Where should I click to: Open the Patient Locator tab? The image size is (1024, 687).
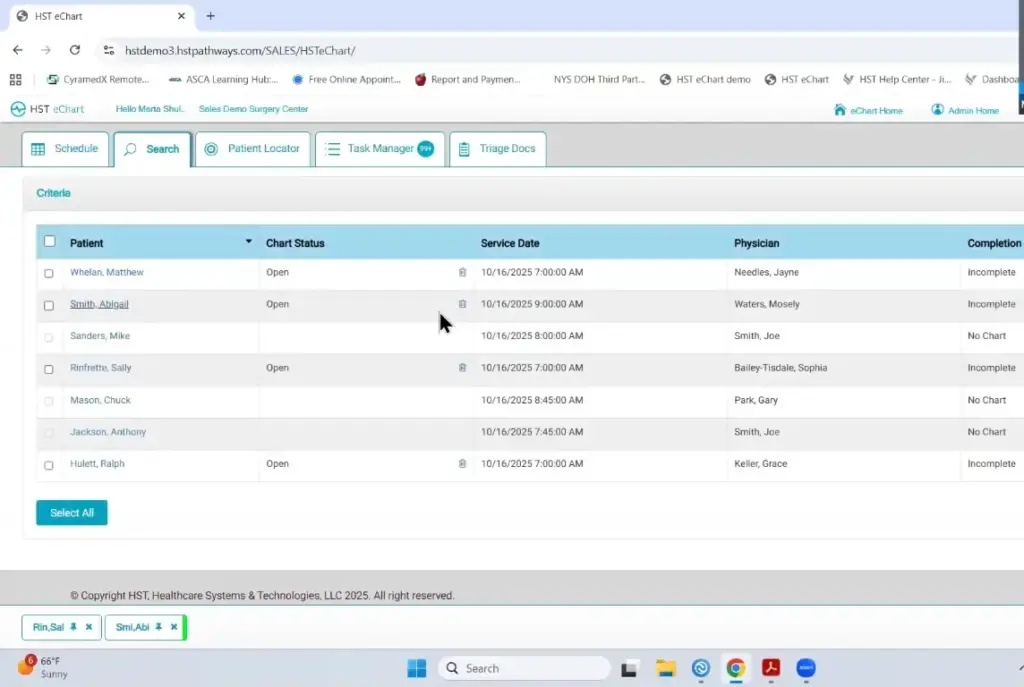click(x=252, y=149)
